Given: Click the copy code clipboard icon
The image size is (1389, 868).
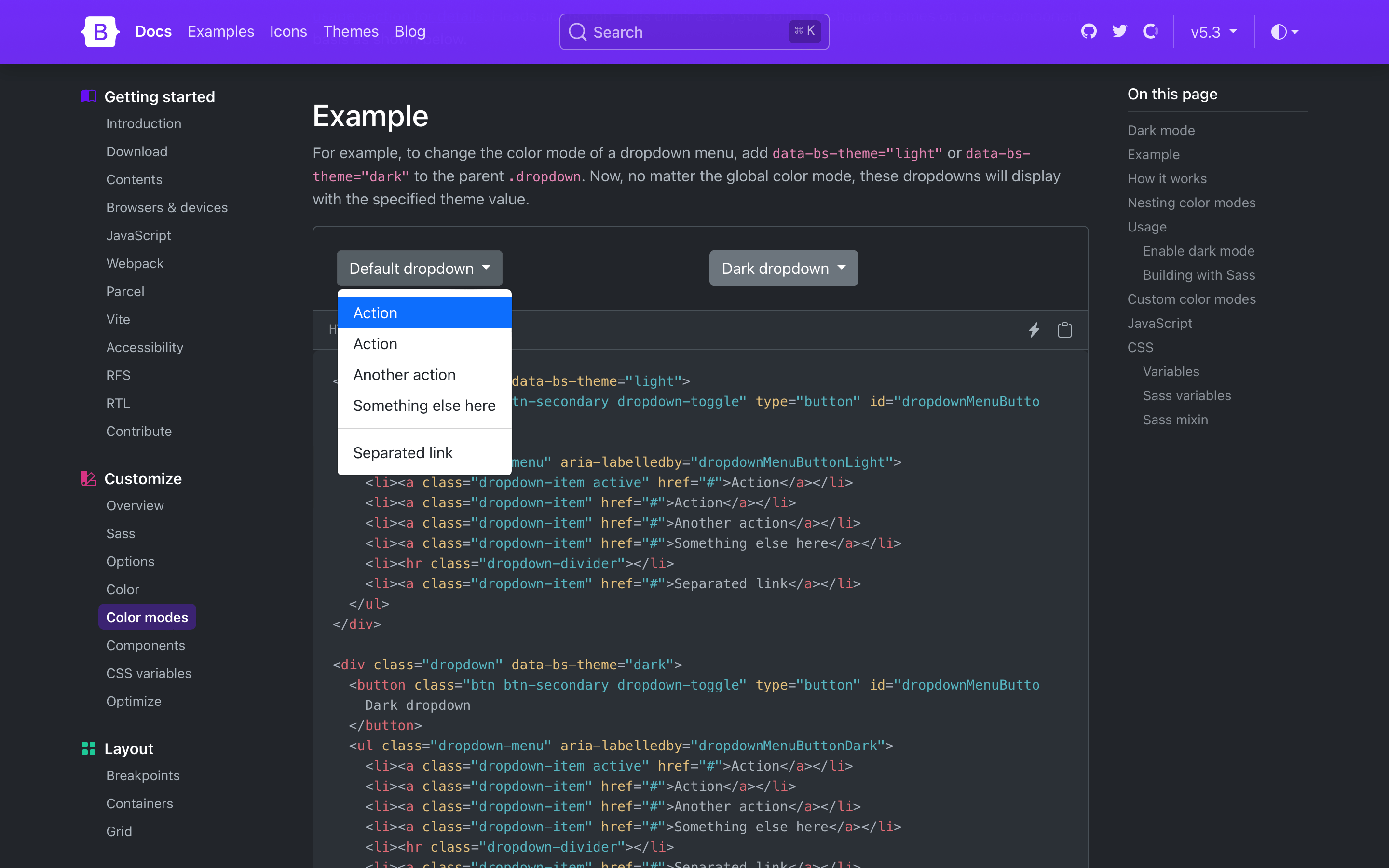Looking at the screenshot, I should 1064,330.
